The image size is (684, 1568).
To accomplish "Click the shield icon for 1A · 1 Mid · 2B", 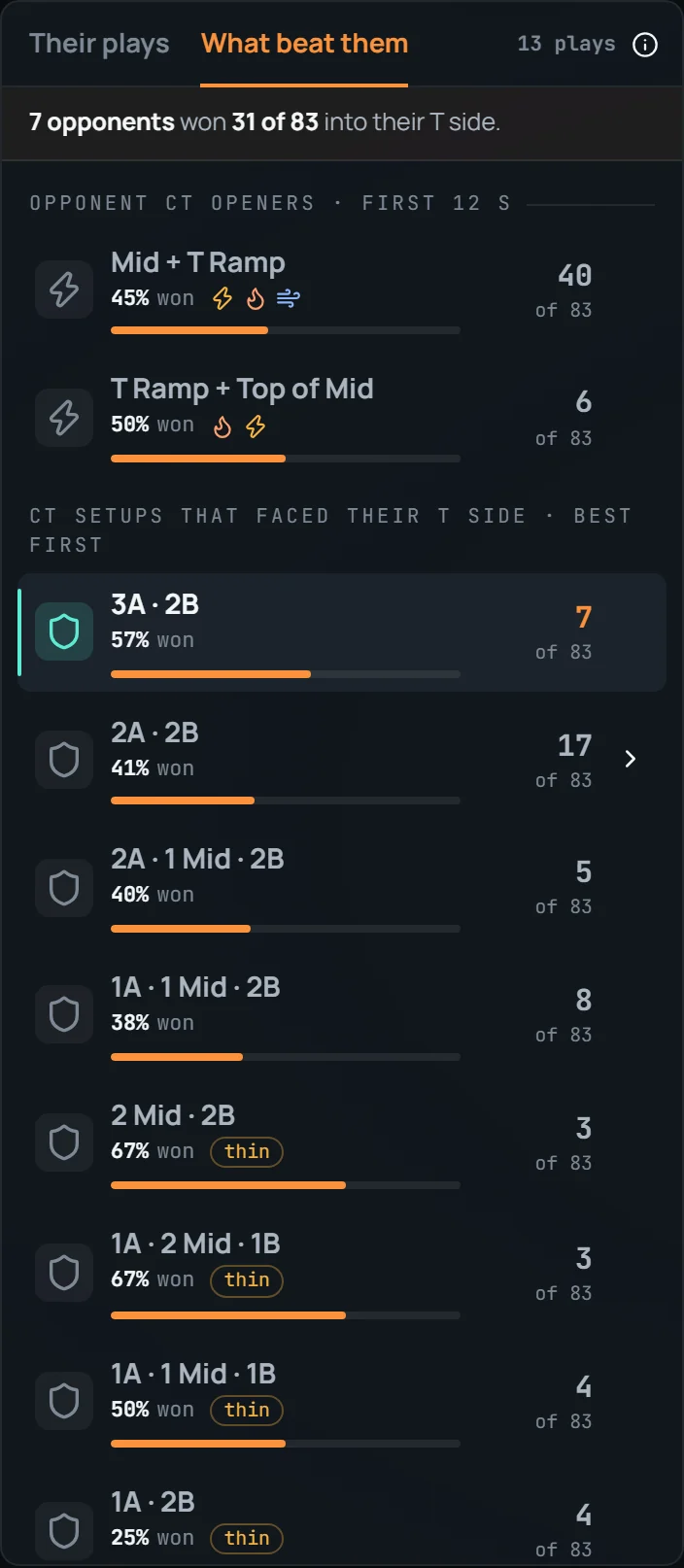I will click(64, 1014).
